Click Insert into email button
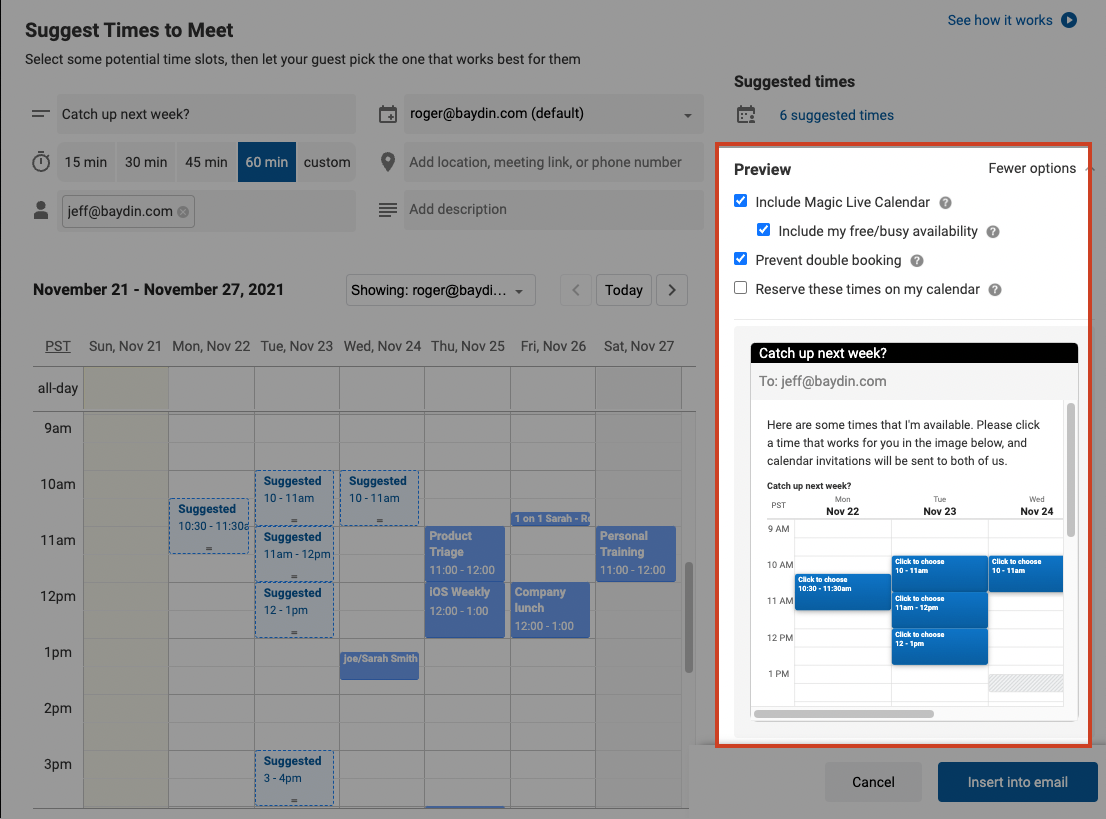This screenshot has width=1106, height=819. pos(1017,782)
